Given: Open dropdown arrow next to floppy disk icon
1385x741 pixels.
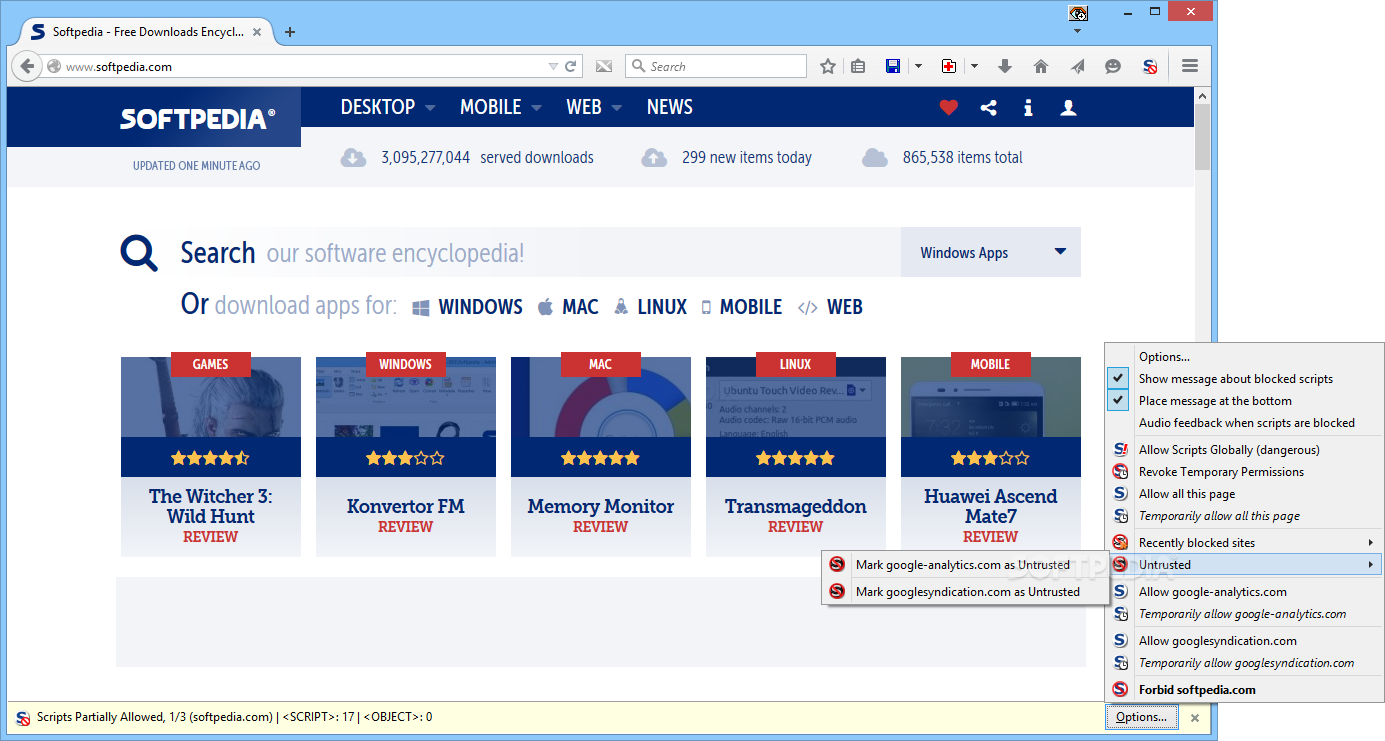Looking at the screenshot, I should (x=918, y=67).
